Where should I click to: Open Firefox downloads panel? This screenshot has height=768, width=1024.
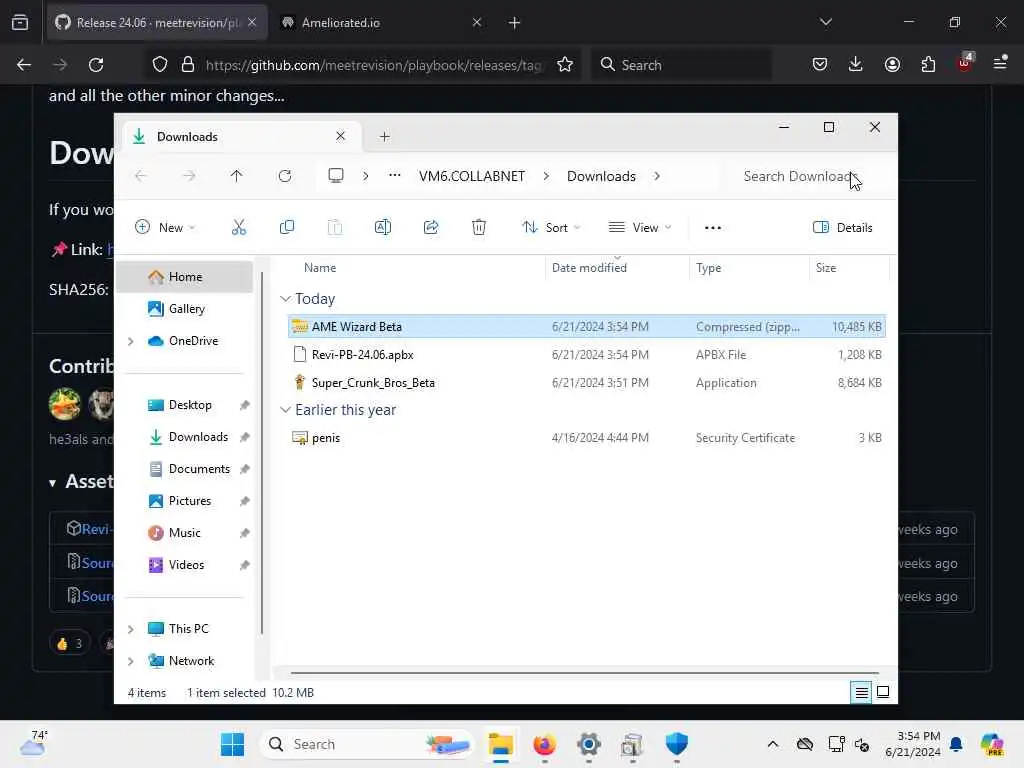(x=856, y=64)
